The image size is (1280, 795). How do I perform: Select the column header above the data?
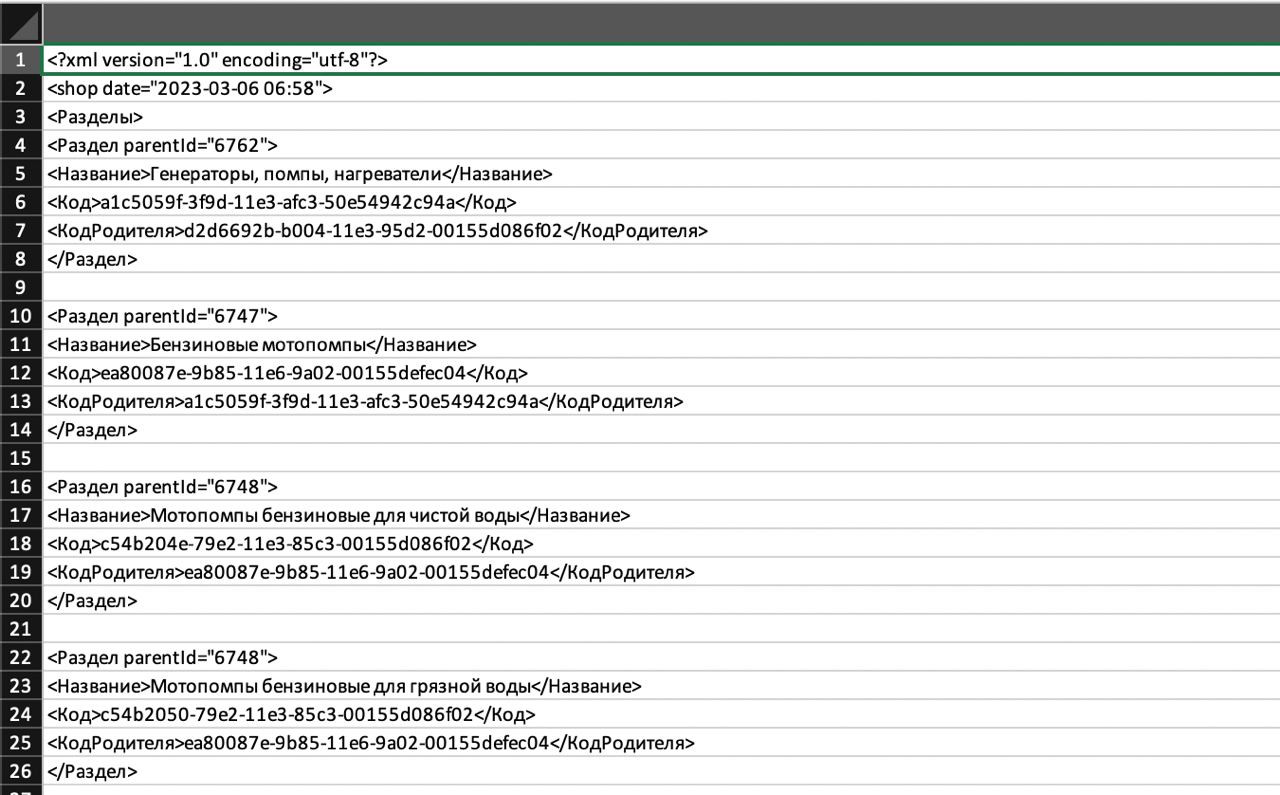[x=660, y=22]
